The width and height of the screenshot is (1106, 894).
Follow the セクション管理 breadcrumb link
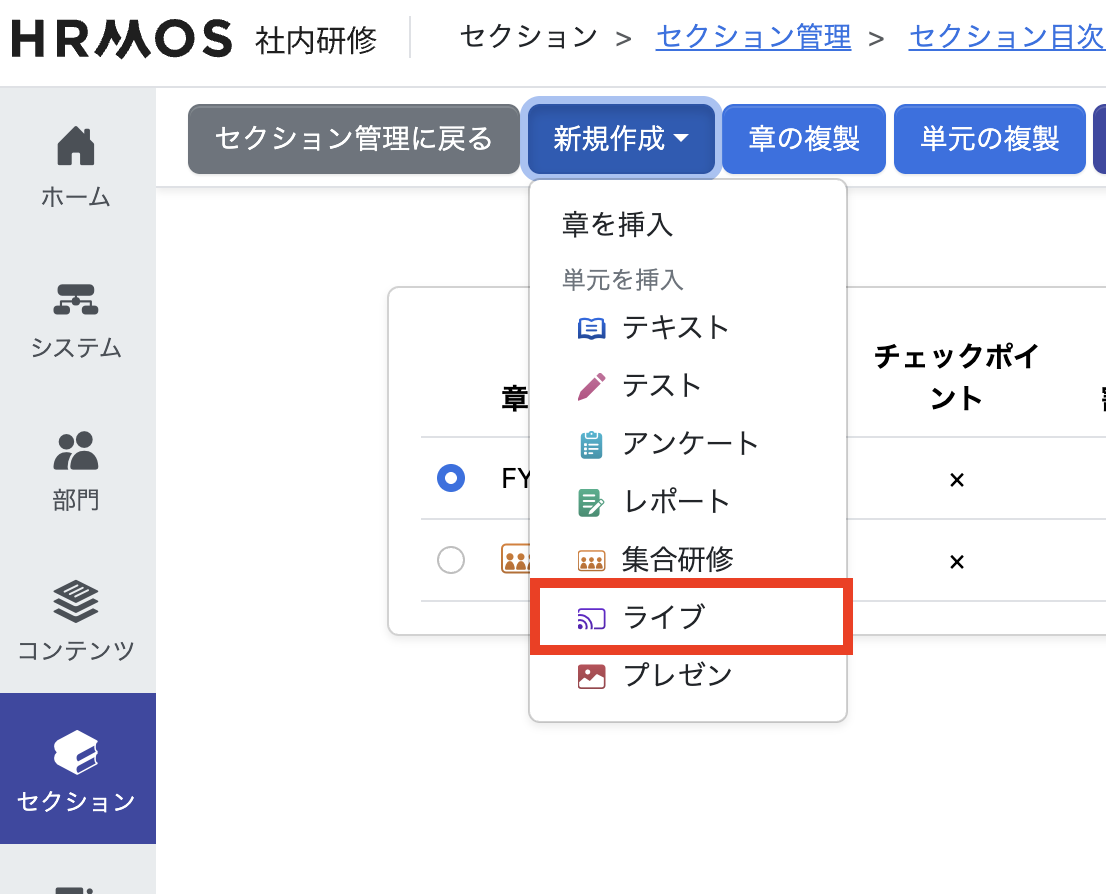coord(753,38)
